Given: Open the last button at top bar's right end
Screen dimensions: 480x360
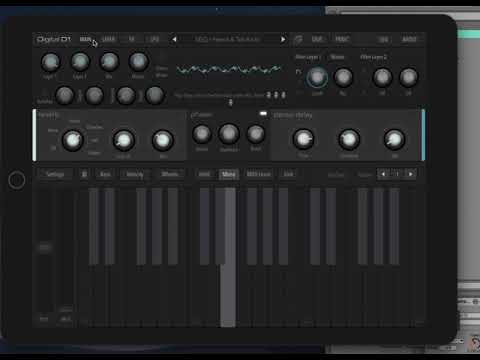Looking at the screenshot, I should (x=409, y=39).
